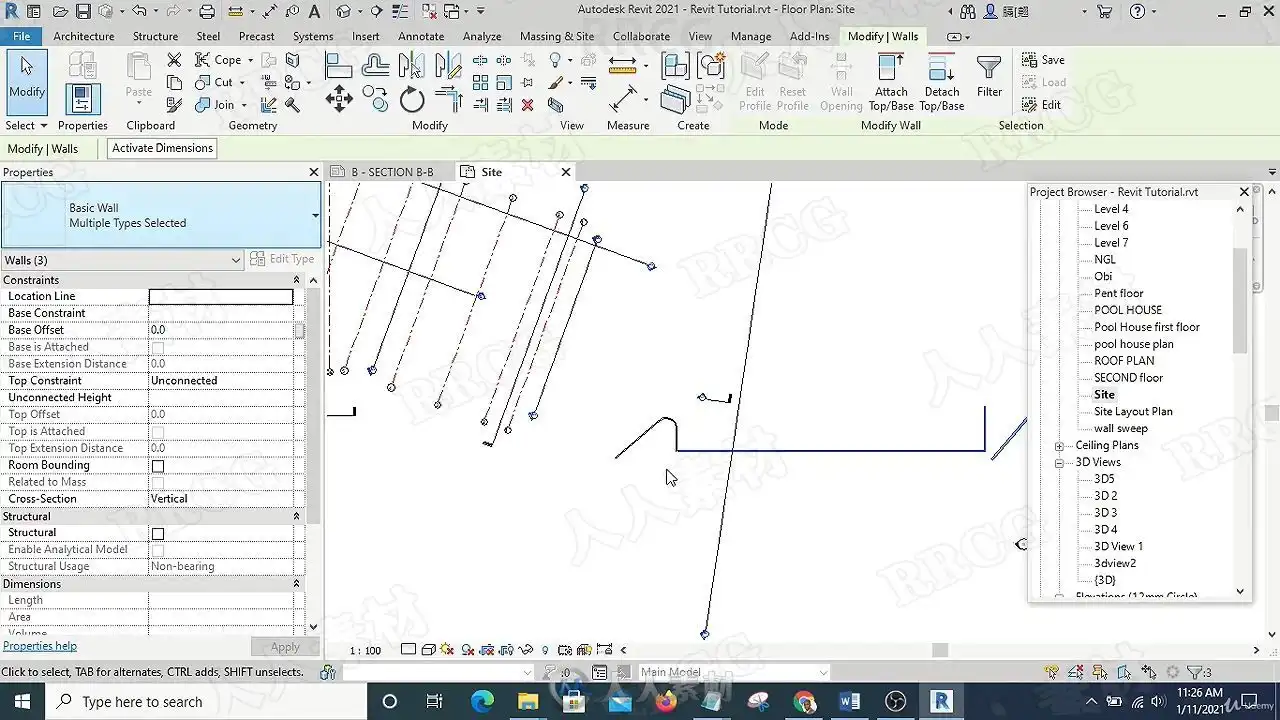The height and width of the screenshot is (720, 1280).
Task: Toggle the Structural checkbox in Properties
Action: tap(158, 533)
